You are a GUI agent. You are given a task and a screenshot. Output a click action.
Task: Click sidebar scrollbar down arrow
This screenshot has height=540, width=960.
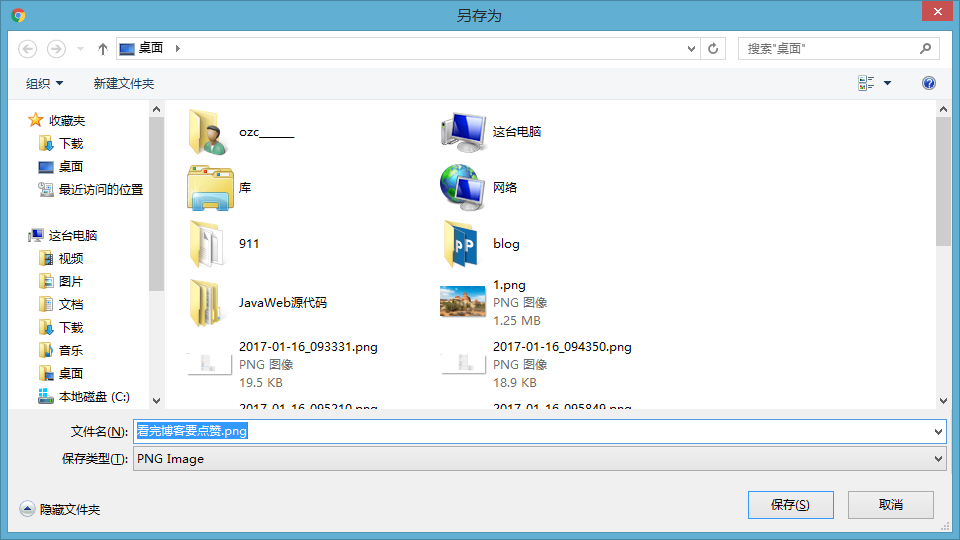click(156, 400)
